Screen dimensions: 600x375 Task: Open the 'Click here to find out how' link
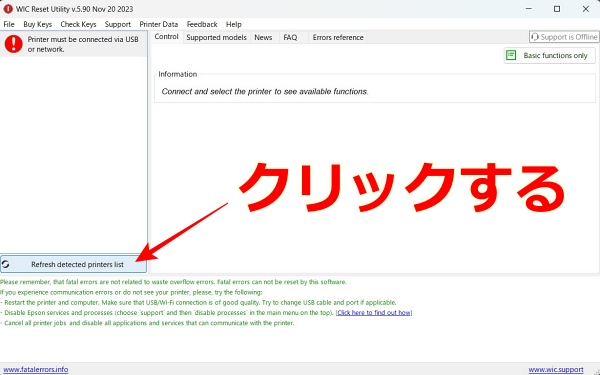pyautogui.click(x=374, y=313)
